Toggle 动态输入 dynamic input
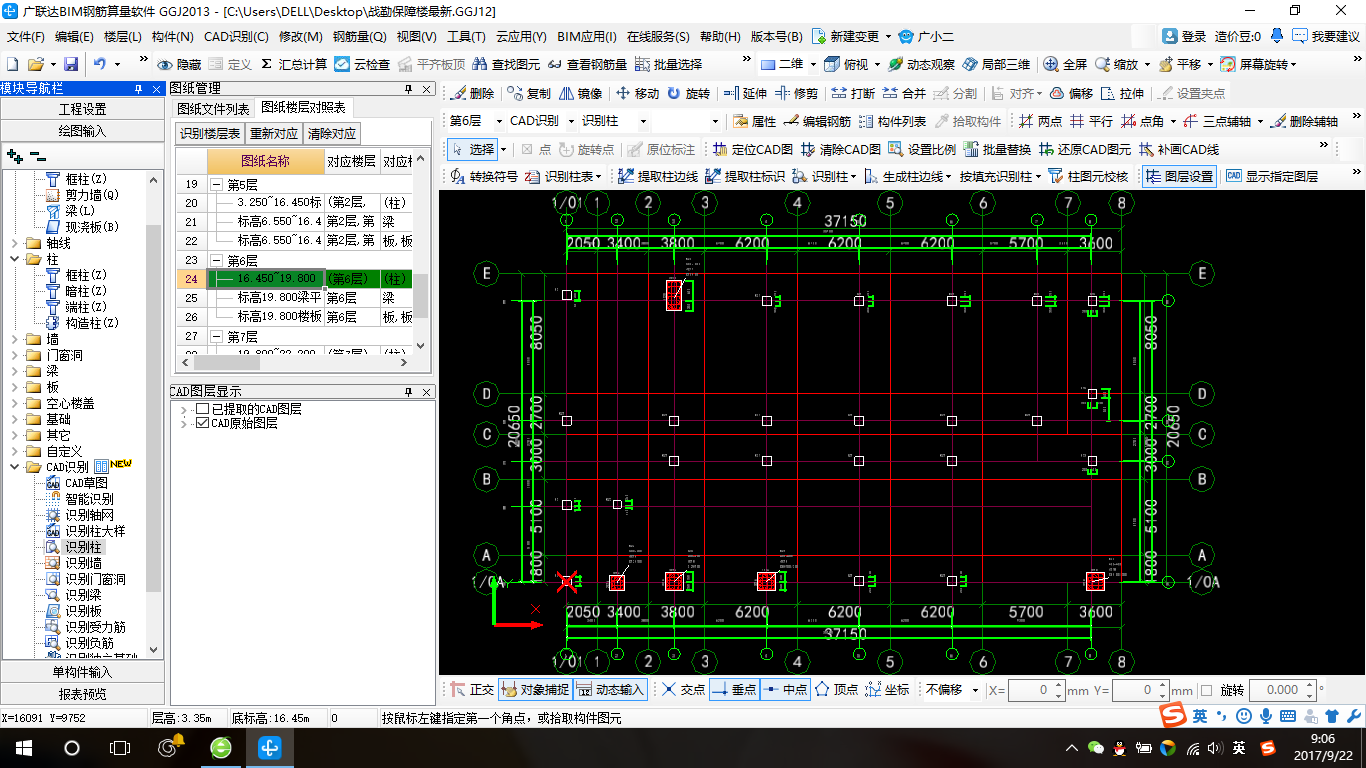1366x768 pixels. (610, 689)
